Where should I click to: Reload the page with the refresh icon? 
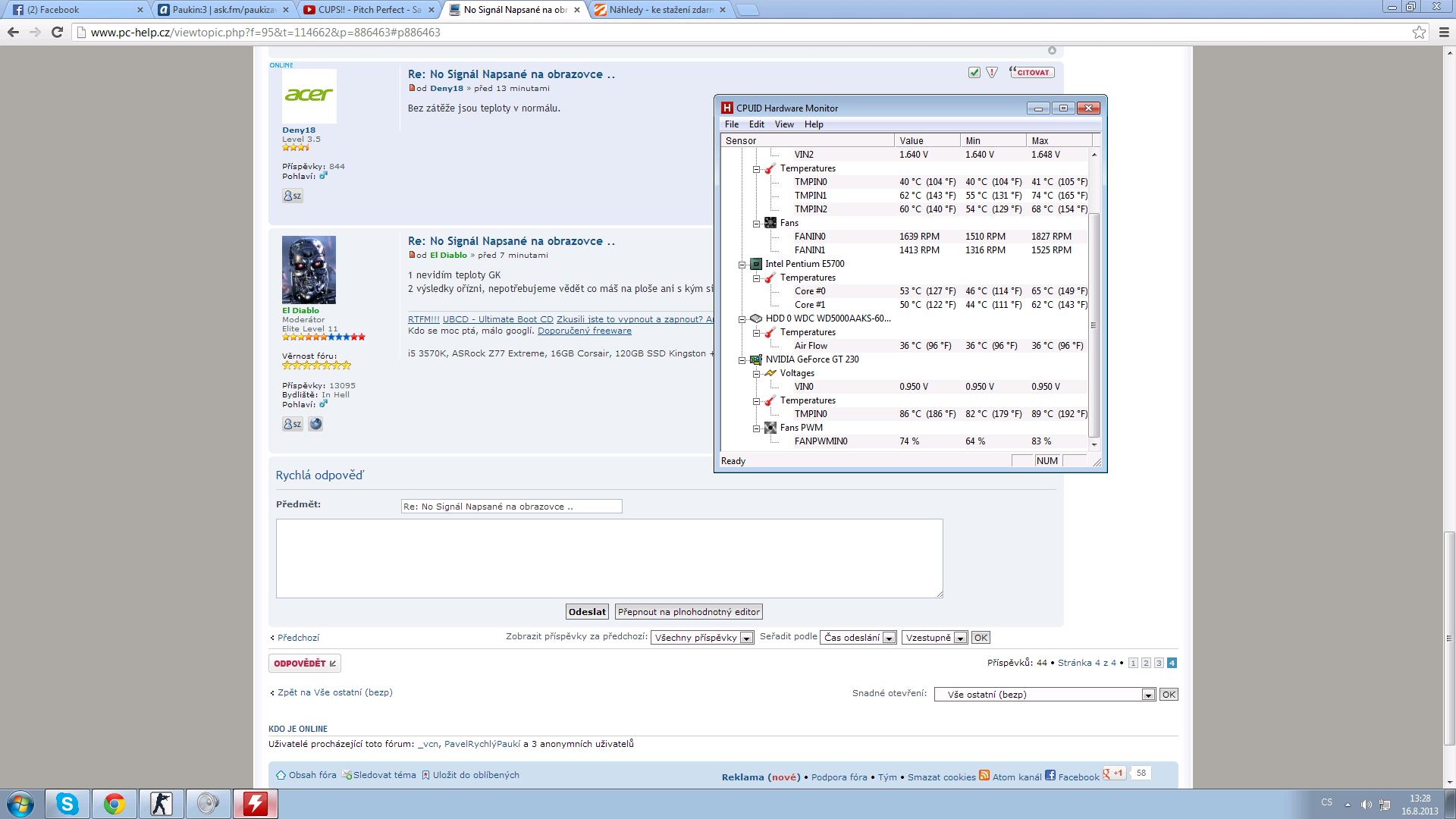click(x=57, y=32)
